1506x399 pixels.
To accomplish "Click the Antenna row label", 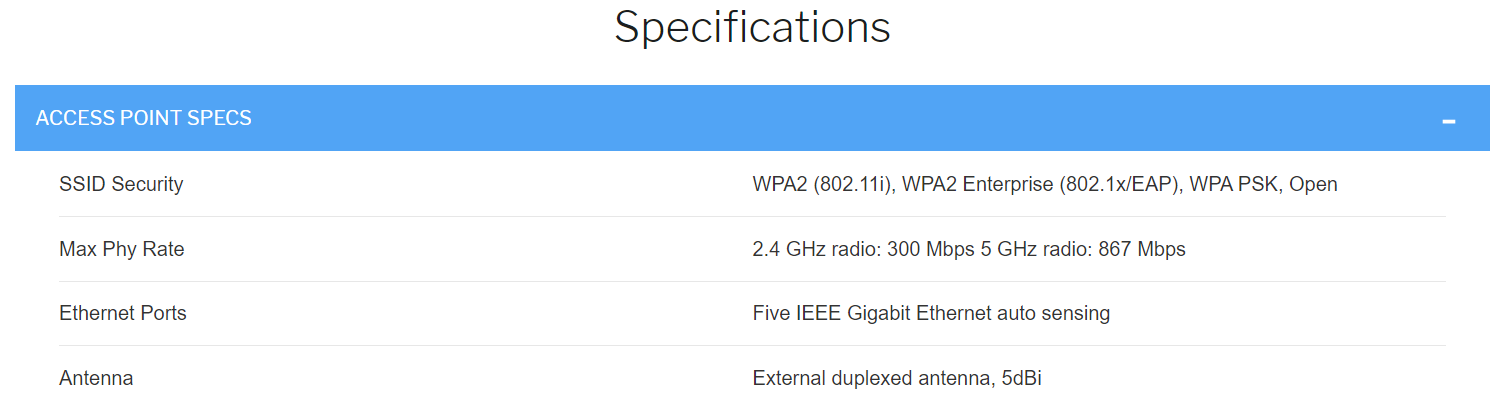I will click(x=96, y=378).
